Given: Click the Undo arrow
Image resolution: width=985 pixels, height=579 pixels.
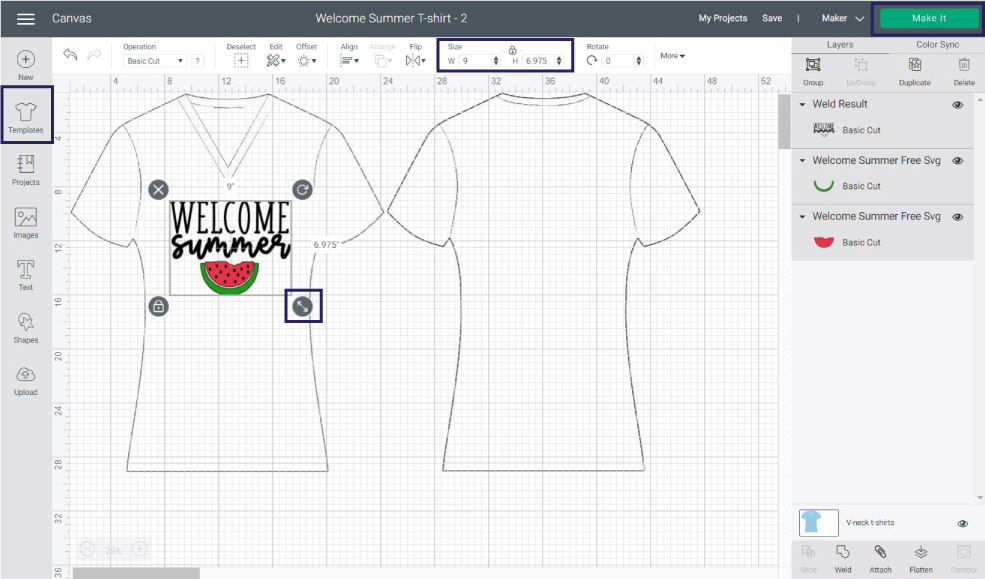Looking at the screenshot, I should [x=70, y=55].
